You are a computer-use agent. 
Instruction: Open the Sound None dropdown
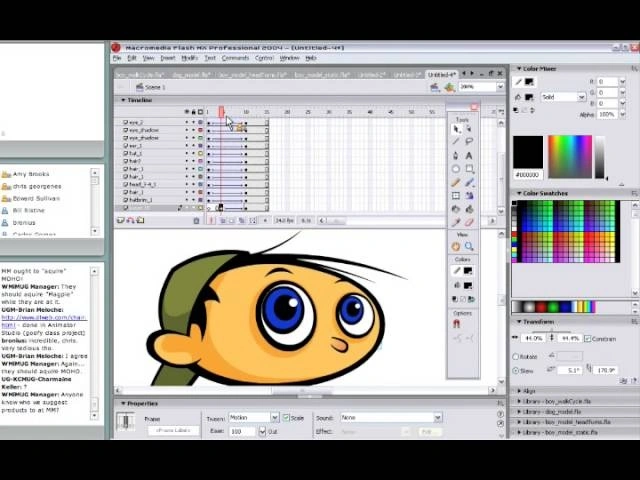438,418
